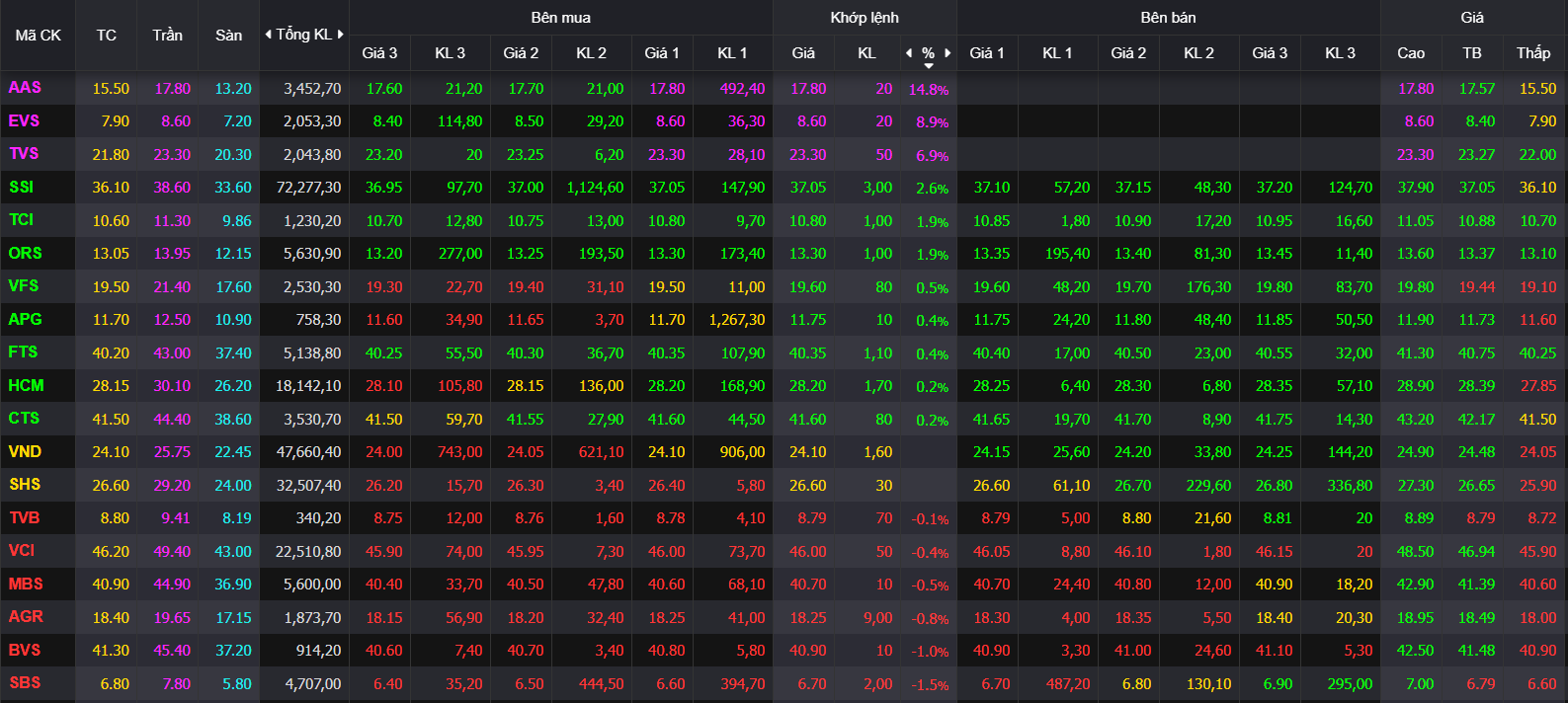Click left arrow beside % column header
The width and height of the screenshot is (1568, 703).
click(909, 53)
